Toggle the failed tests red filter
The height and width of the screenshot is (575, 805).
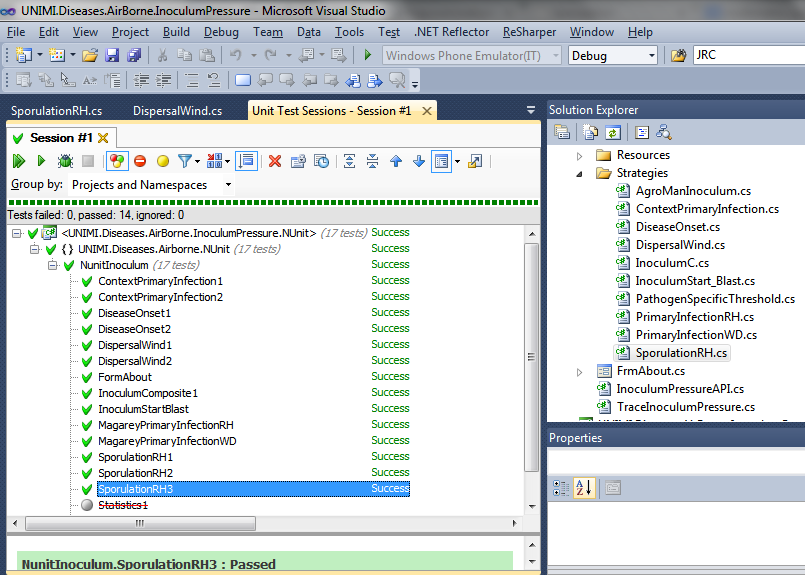point(140,161)
